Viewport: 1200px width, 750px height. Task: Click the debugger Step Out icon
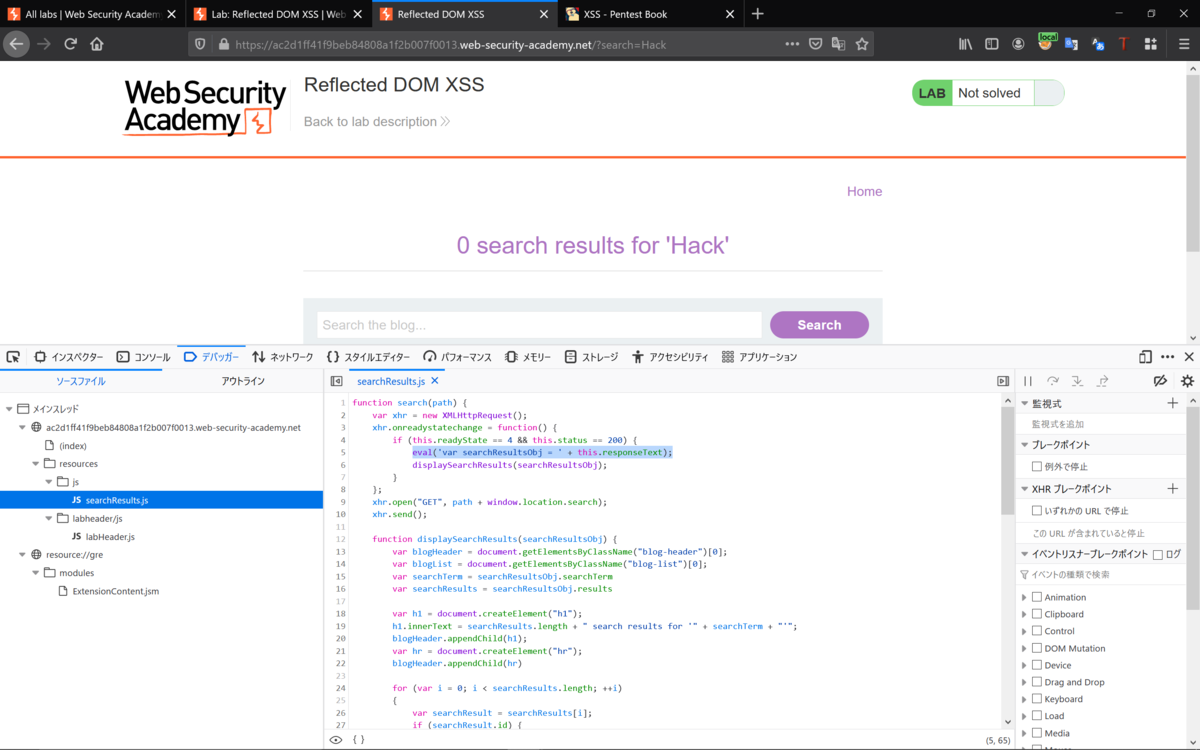pyautogui.click(x=1102, y=381)
